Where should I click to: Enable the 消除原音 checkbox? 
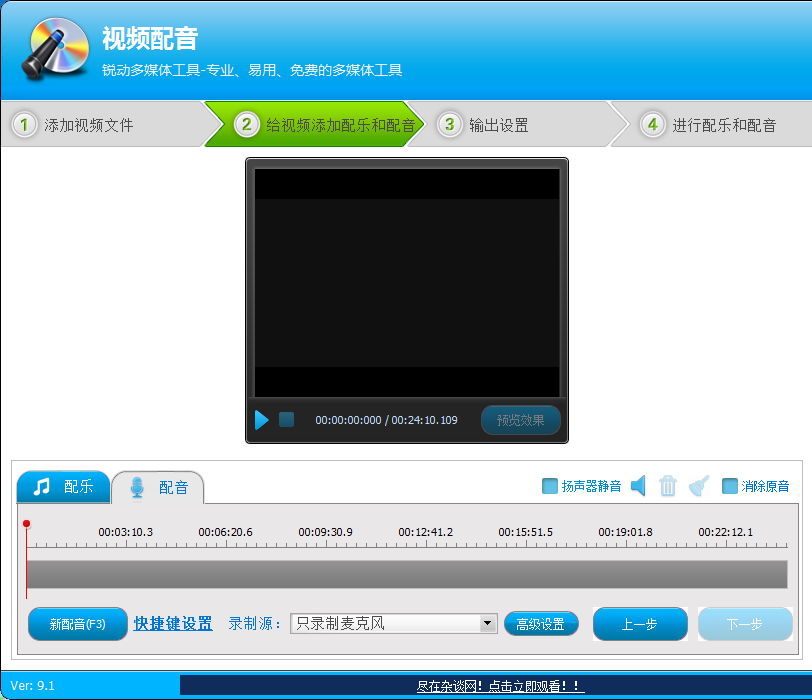click(730, 486)
